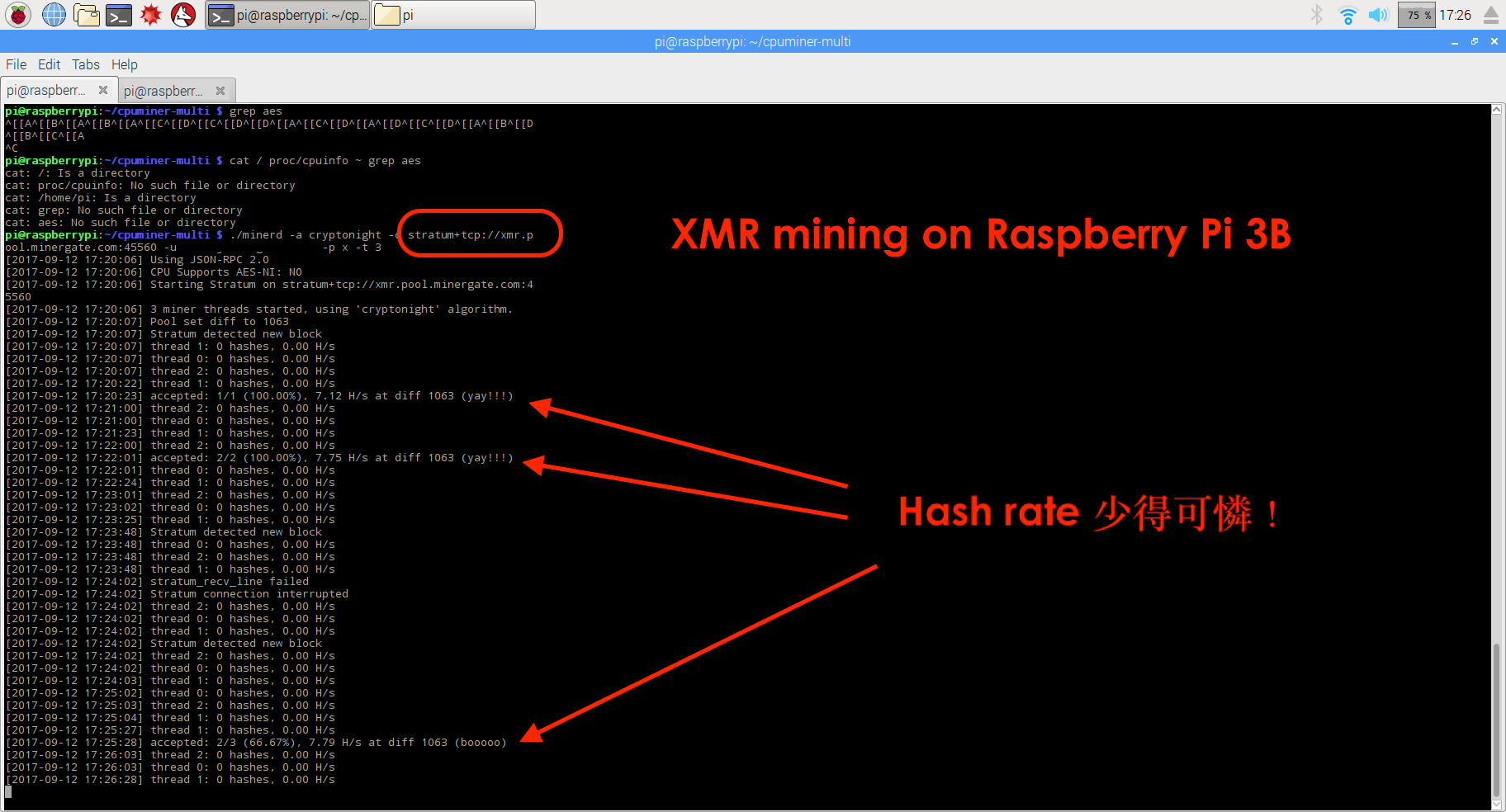Select the second pi@raspberr terminal tab
1506x812 pixels.
point(177,91)
